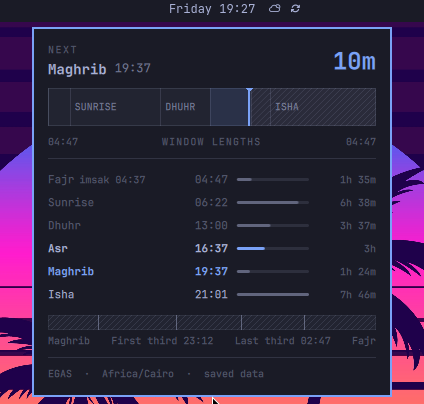This screenshot has width=424, height=404.
Task: Click the Asr time 16:37
Action: 211,248
